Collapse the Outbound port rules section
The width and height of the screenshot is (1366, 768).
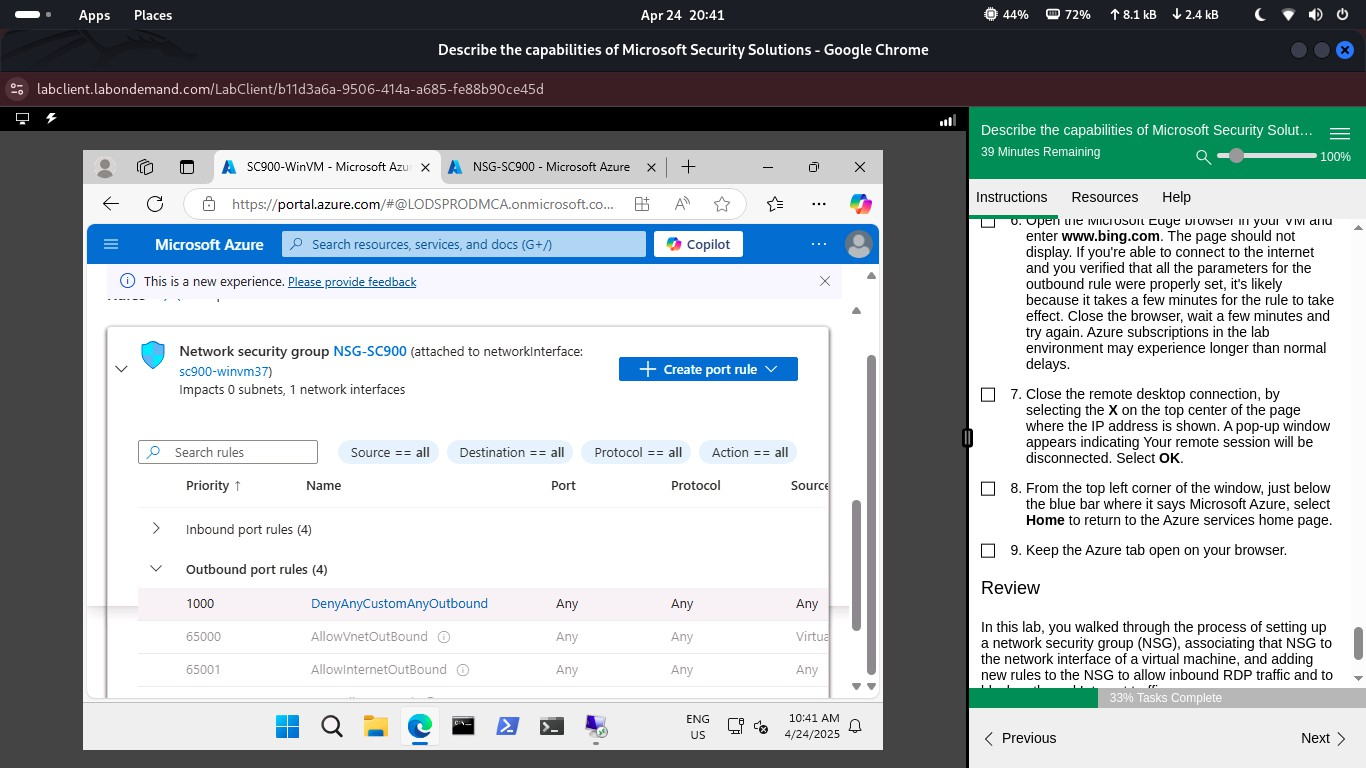coord(156,569)
